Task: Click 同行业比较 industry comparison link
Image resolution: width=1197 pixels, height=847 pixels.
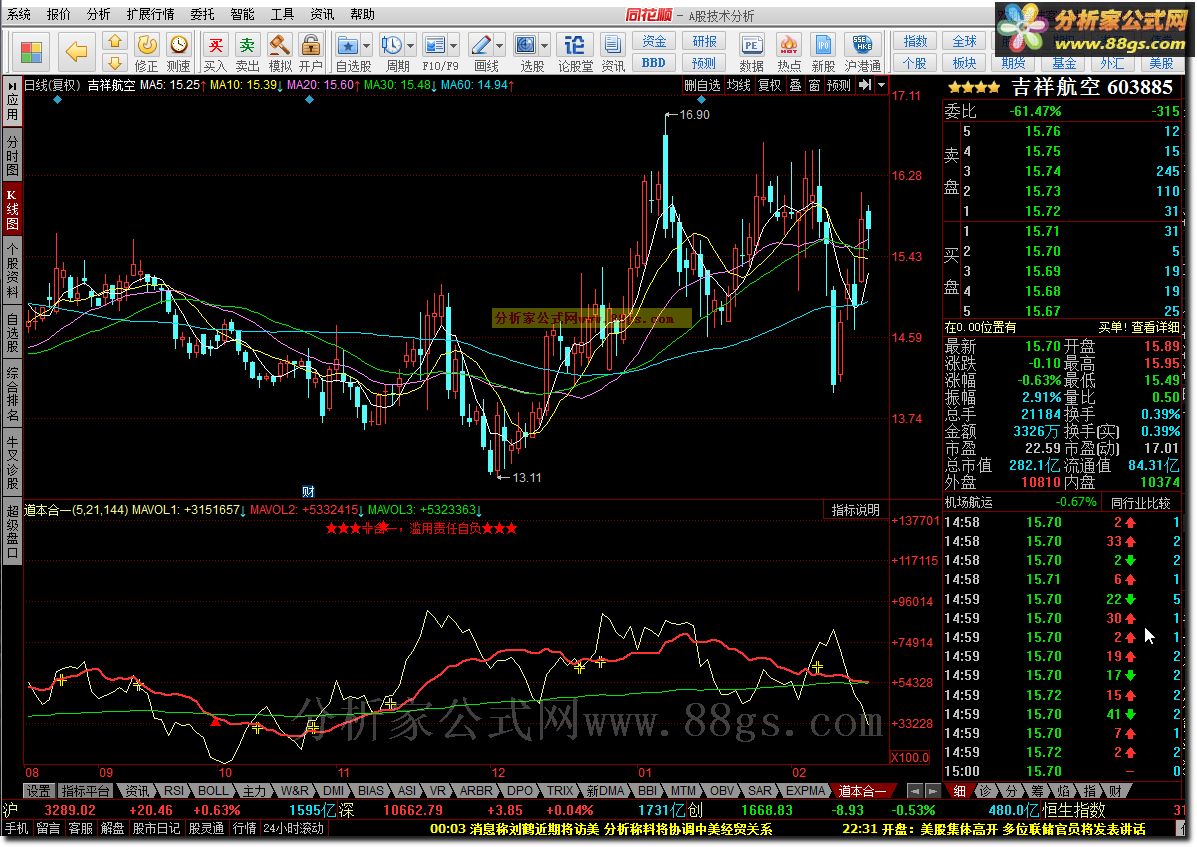Action: tap(1140, 503)
